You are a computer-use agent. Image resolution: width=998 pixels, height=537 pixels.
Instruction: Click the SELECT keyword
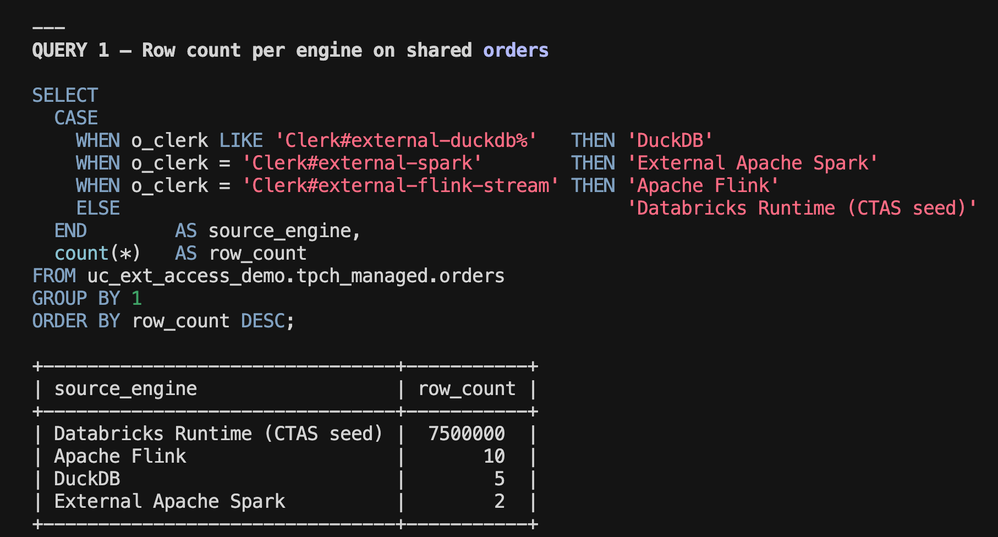tap(65, 95)
